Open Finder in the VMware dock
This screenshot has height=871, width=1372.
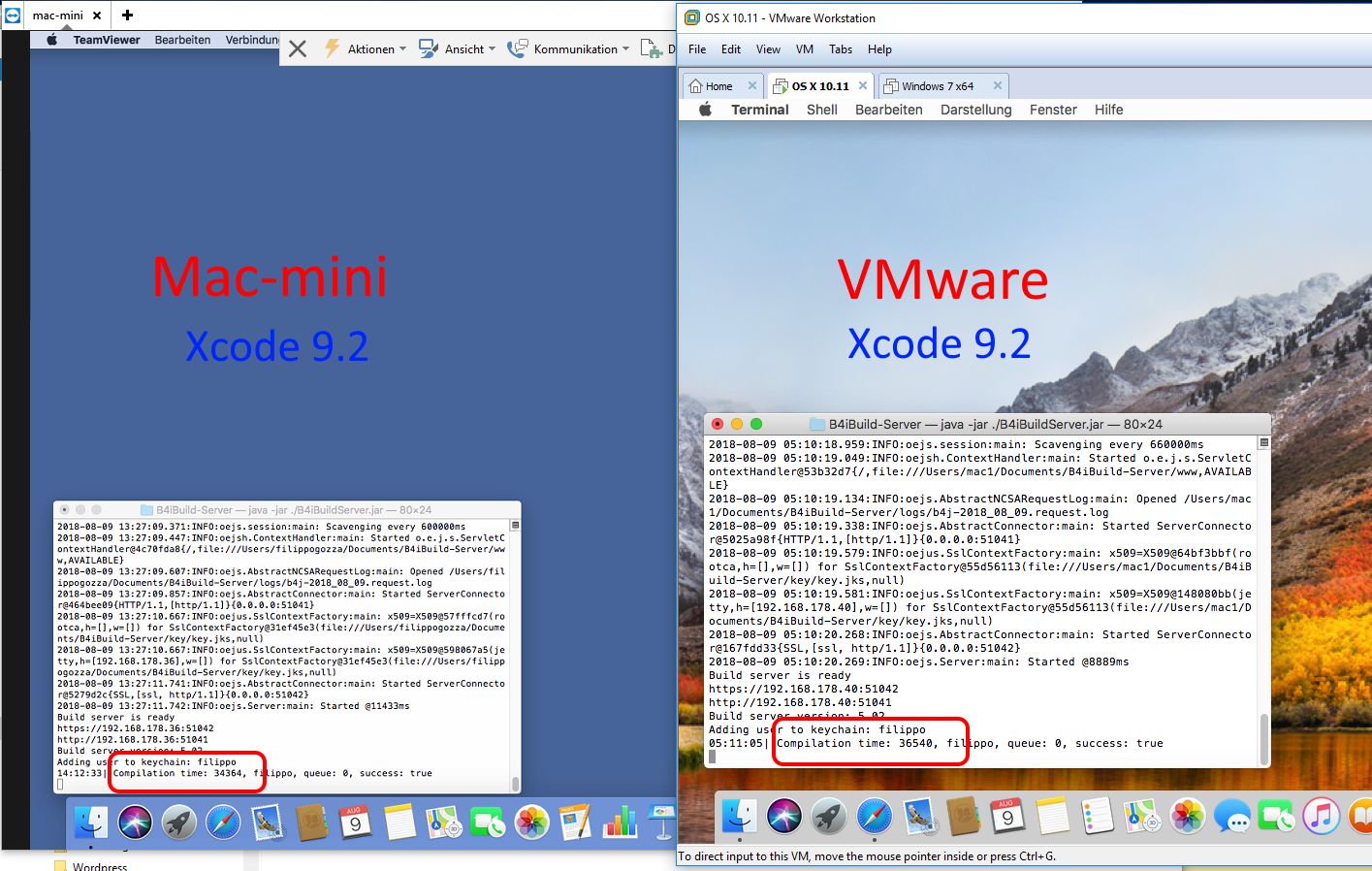pyautogui.click(x=740, y=816)
